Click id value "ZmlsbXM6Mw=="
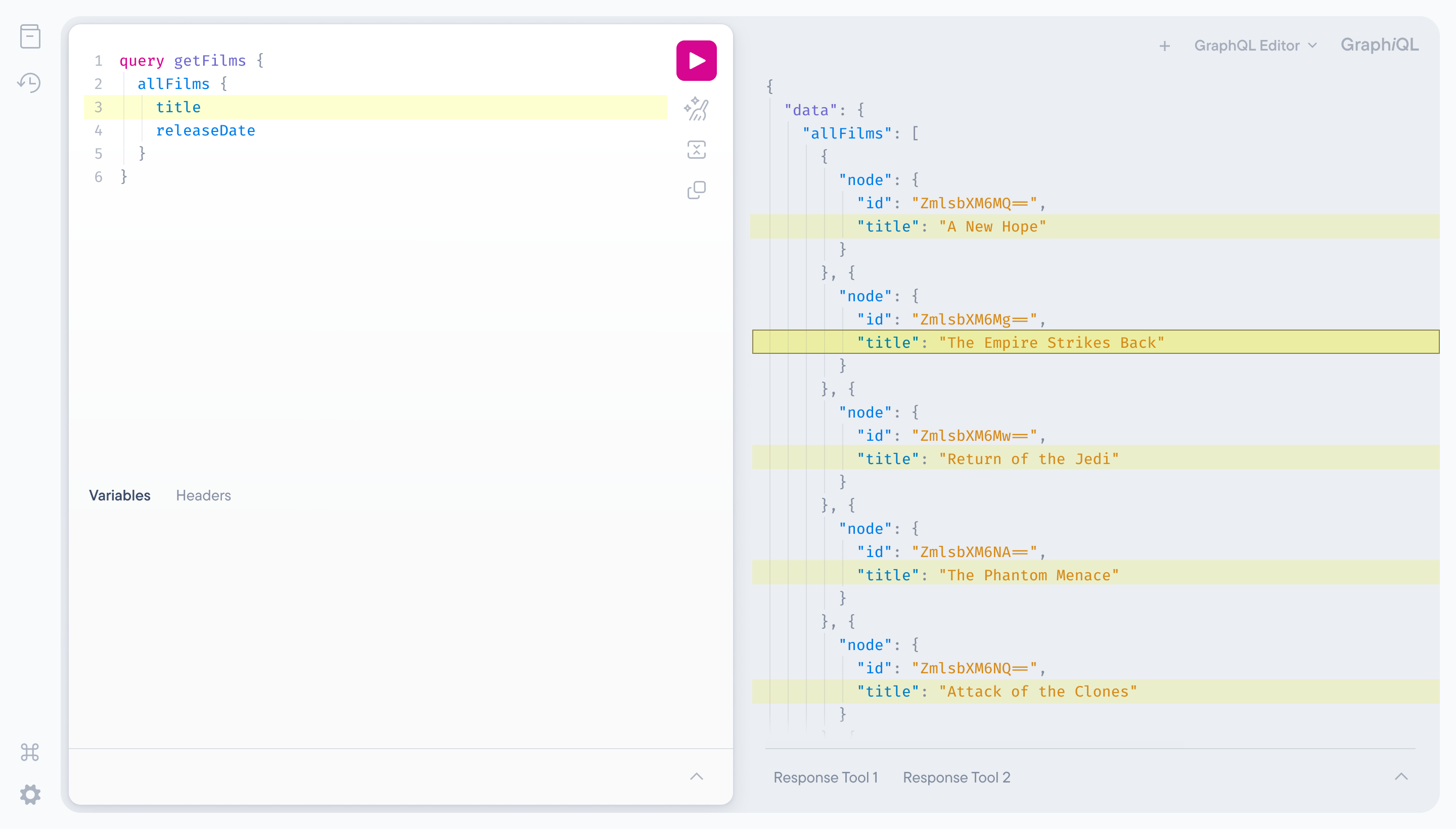This screenshot has width=1456, height=829. (975, 436)
